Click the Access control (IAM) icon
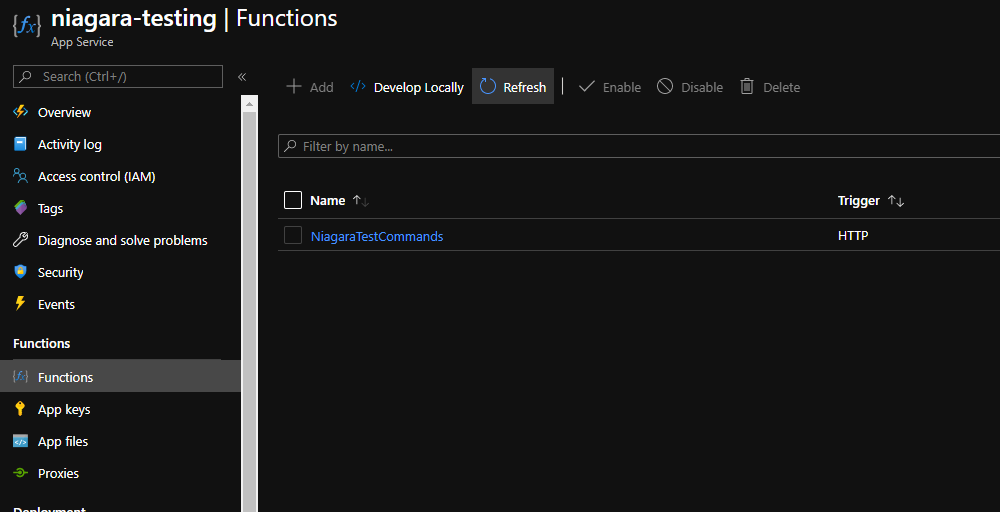 (20, 176)
